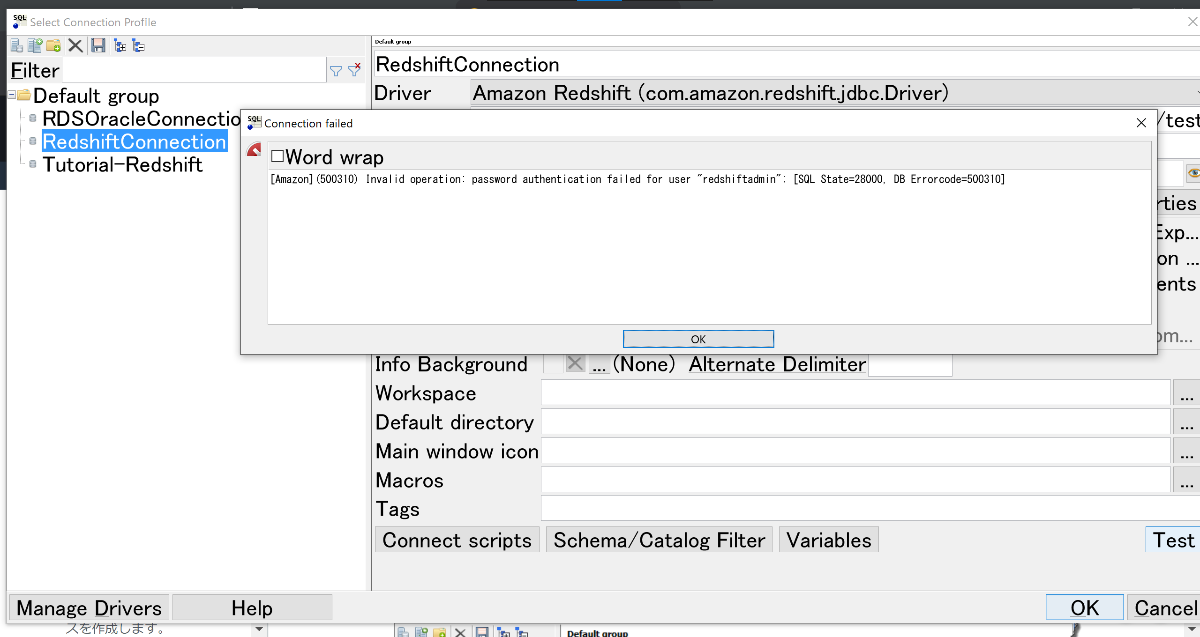Screen dimensions: 1200x637
Task: Apply the filter using the funnel icon
Action: (336, 71)
